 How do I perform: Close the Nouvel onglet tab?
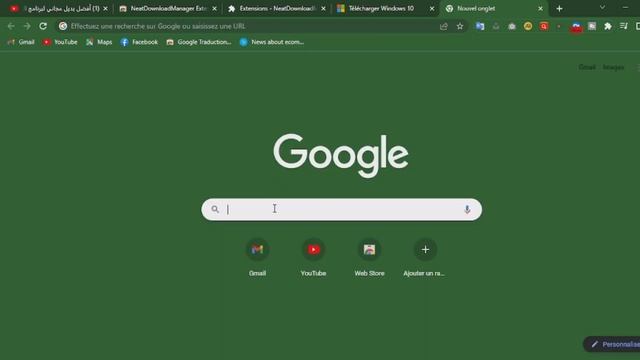(x=540, y=9)
